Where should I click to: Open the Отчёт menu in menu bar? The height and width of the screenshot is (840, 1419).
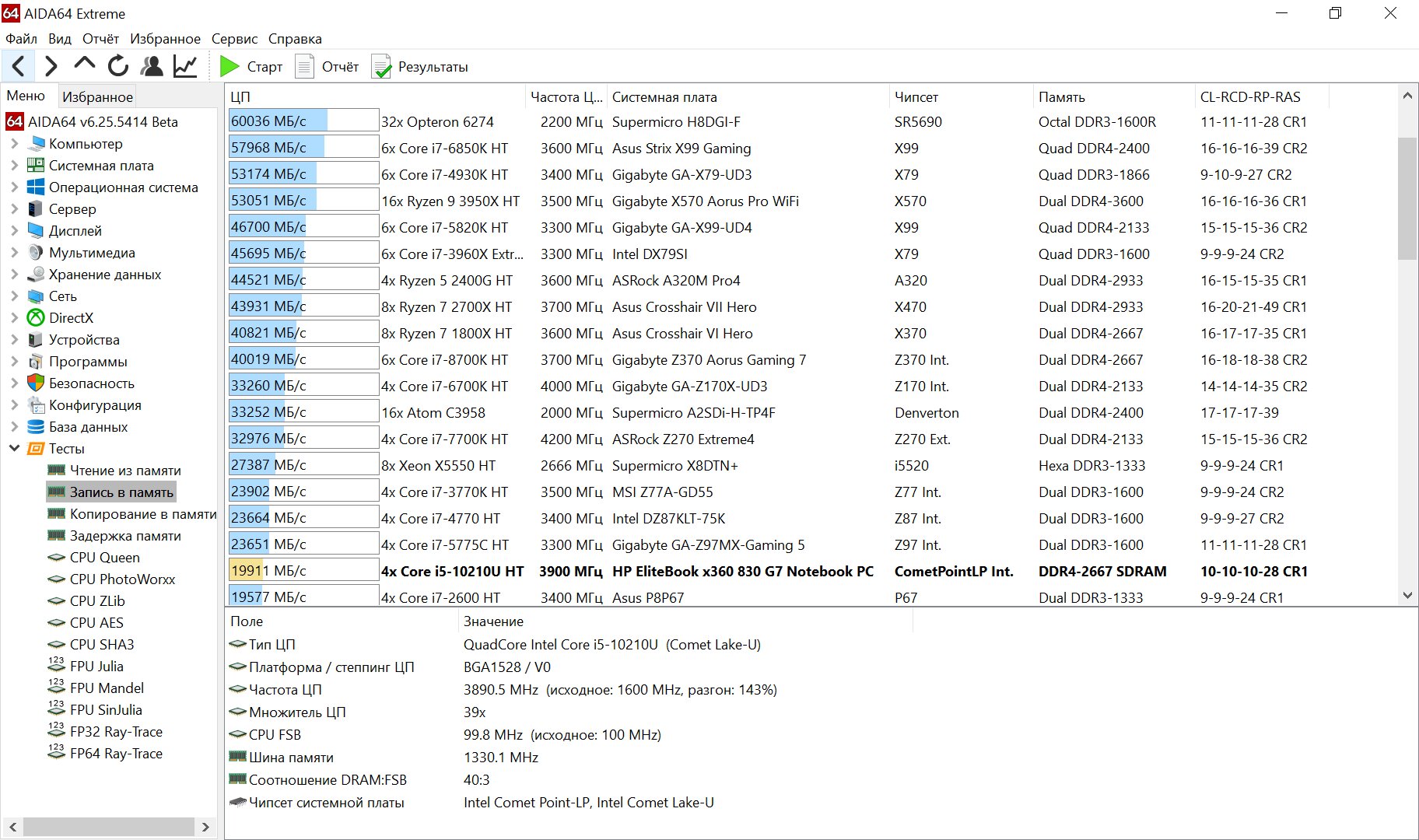[x=101, y=39]
